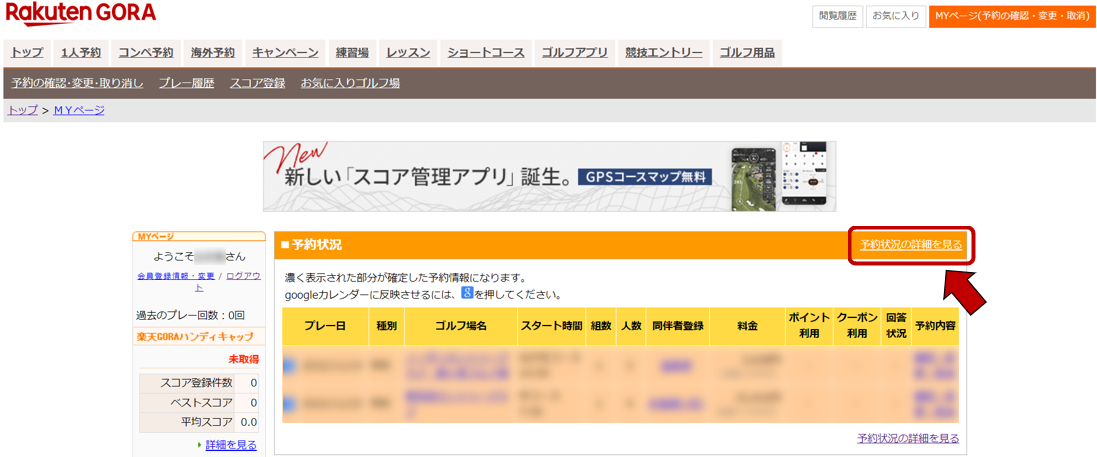
Task: Click the blue Google Calendar icon in the instructions
Action: pos(466,294)
